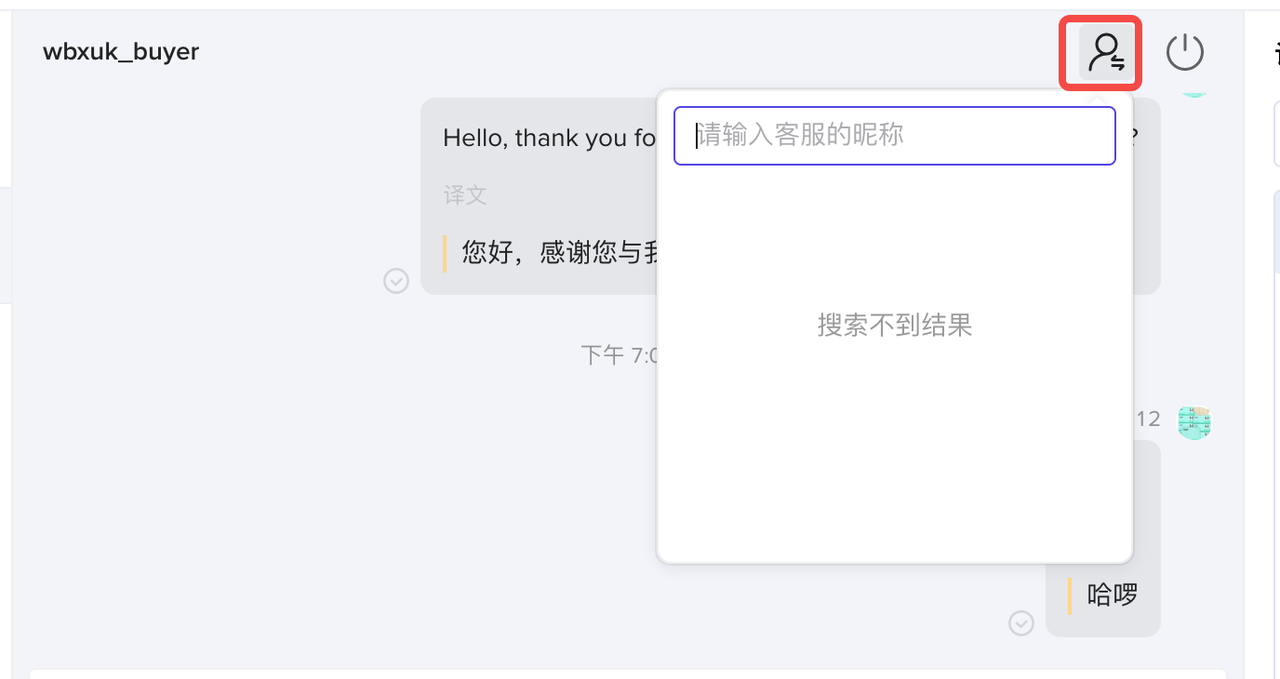Click the wbxuk_buyer chat title
1280x679 pixels.
click(121, 52)
